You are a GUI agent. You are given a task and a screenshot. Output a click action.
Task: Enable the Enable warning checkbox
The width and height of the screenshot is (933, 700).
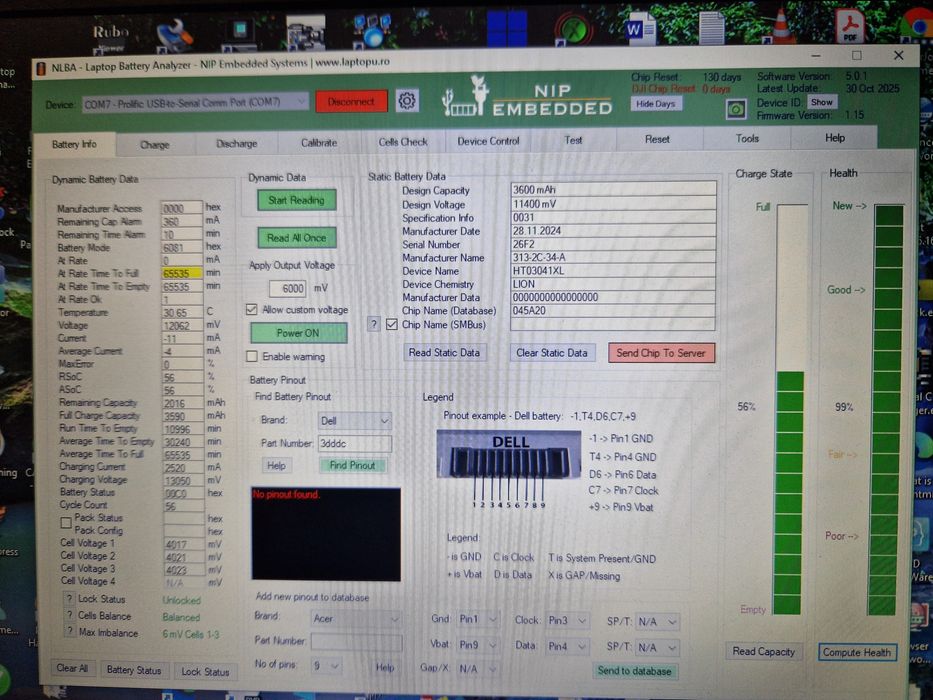[x=252, y=357]
